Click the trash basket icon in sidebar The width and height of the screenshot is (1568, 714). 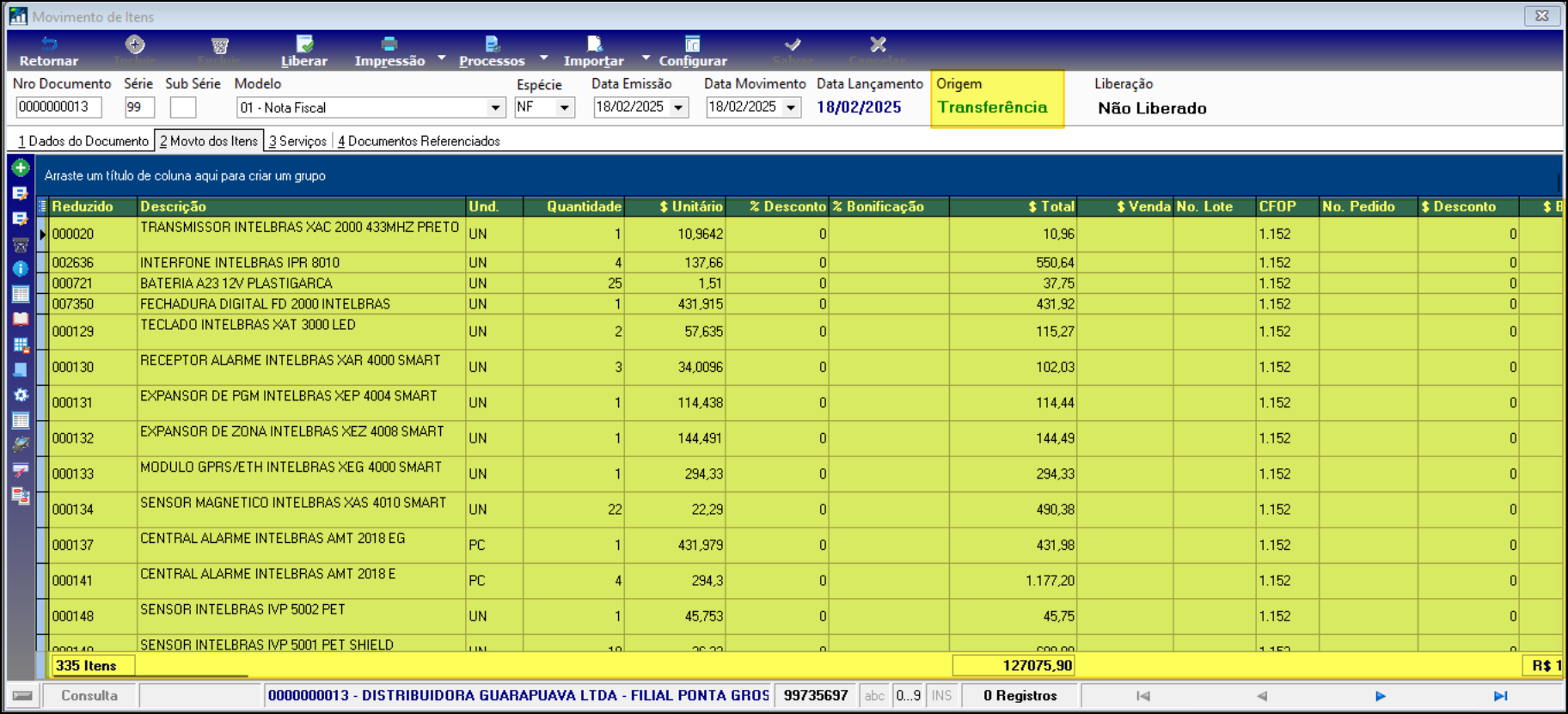pos(21,245)
